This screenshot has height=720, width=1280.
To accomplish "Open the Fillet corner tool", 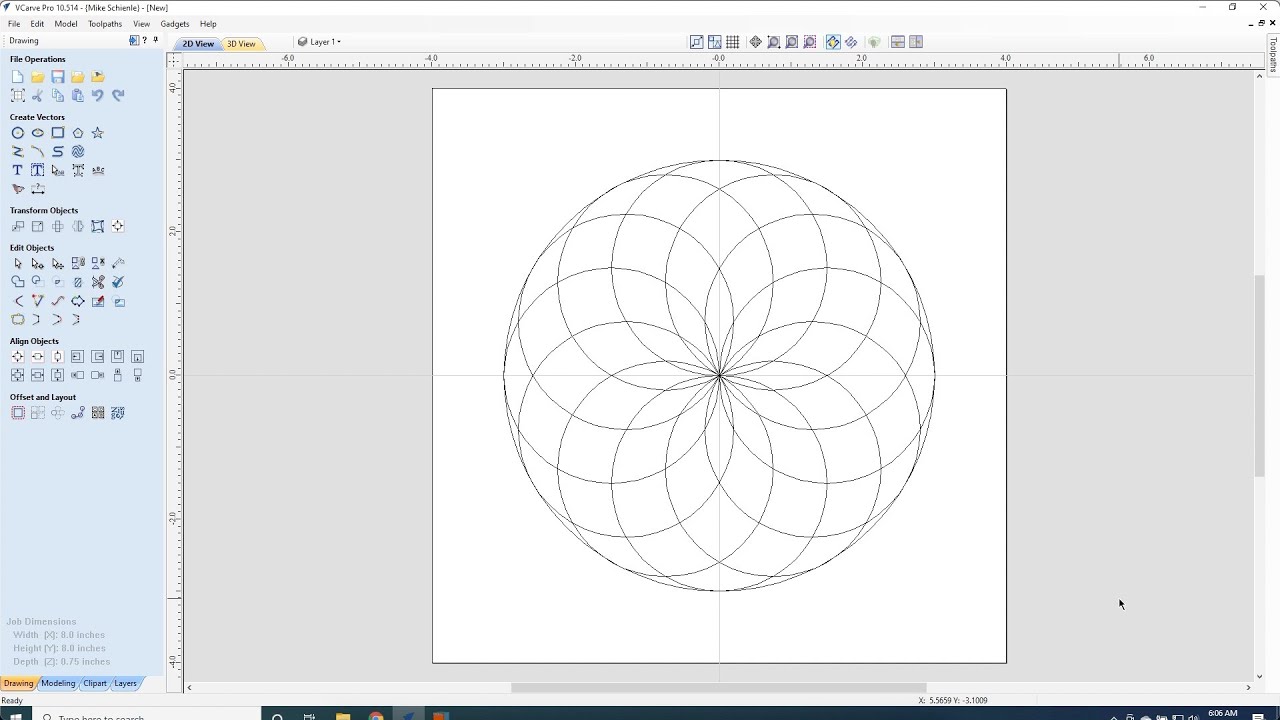I will click(x=17, y=301).
